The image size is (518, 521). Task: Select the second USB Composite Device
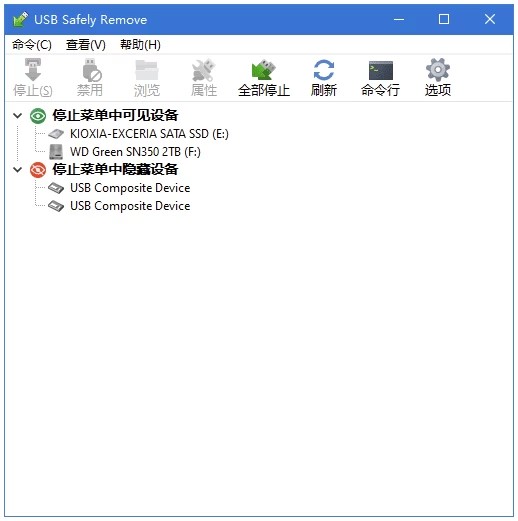point(130,206)
